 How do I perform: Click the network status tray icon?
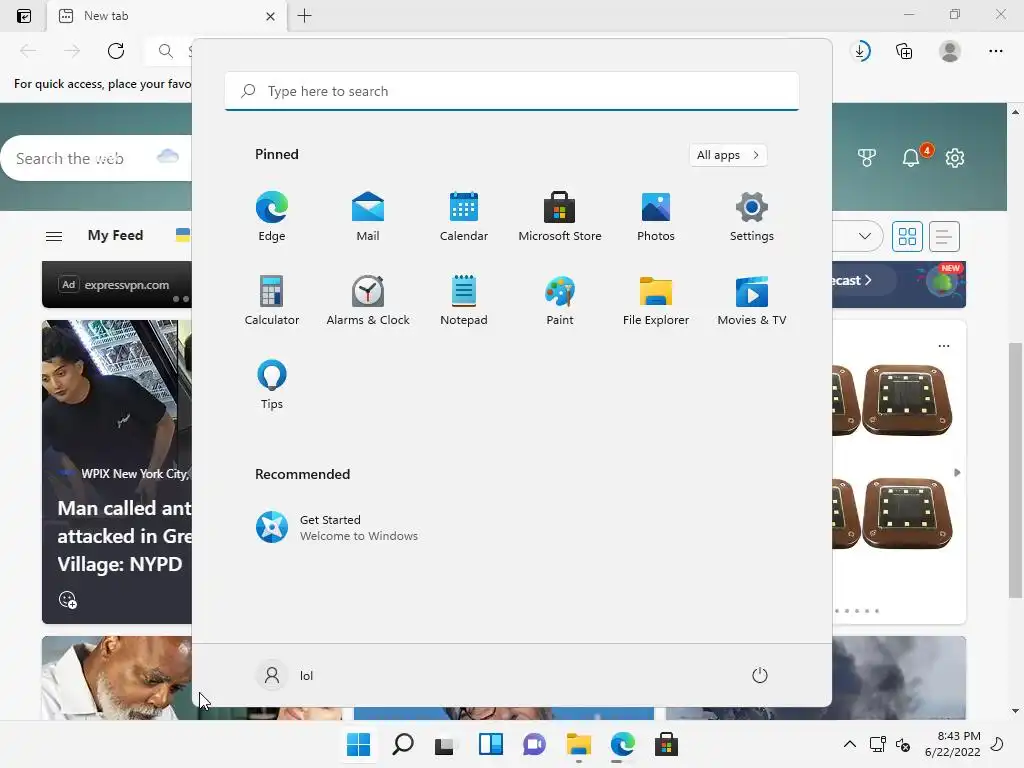click(x=877, y=744)
